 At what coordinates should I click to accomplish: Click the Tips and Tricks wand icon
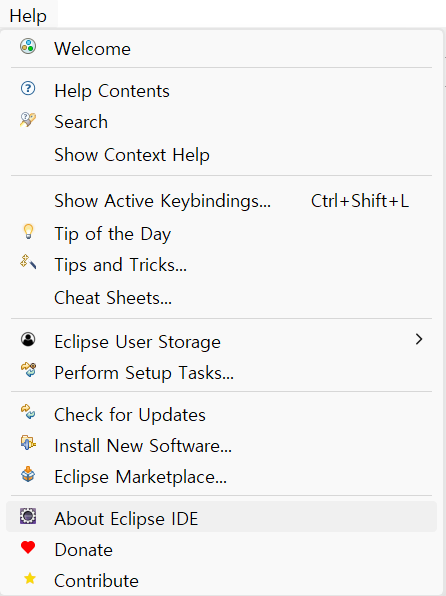point(28,262)
